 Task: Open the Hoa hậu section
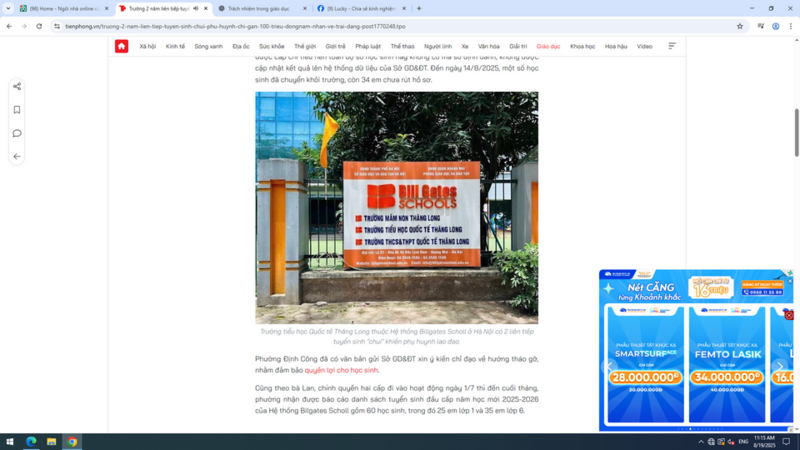click(x=616, y=46)
